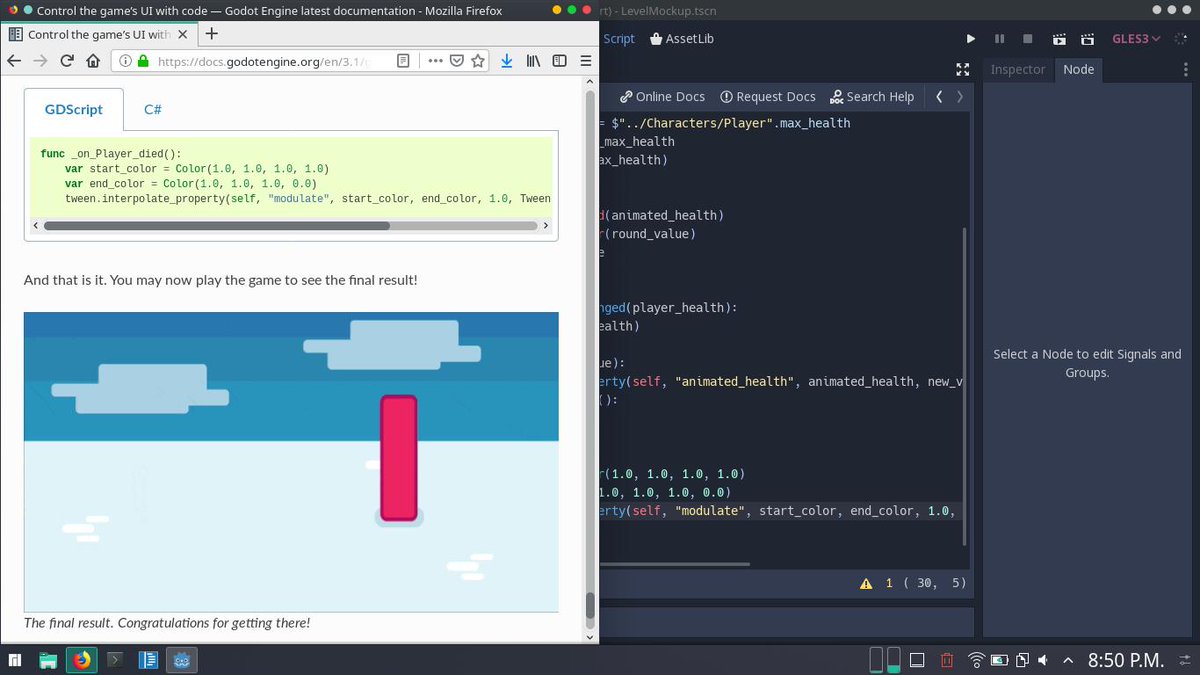
Task: Click the Play Custom Scene icon
Action: click(x=1086, y=39)
